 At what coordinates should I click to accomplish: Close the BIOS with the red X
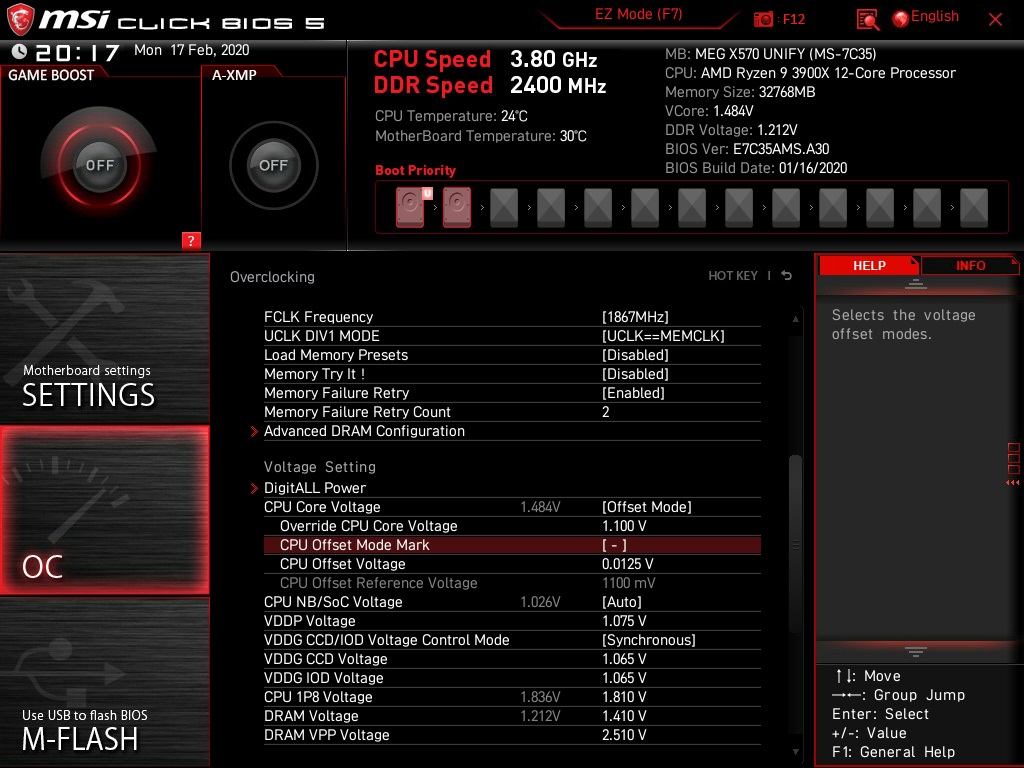pos(995,20)
